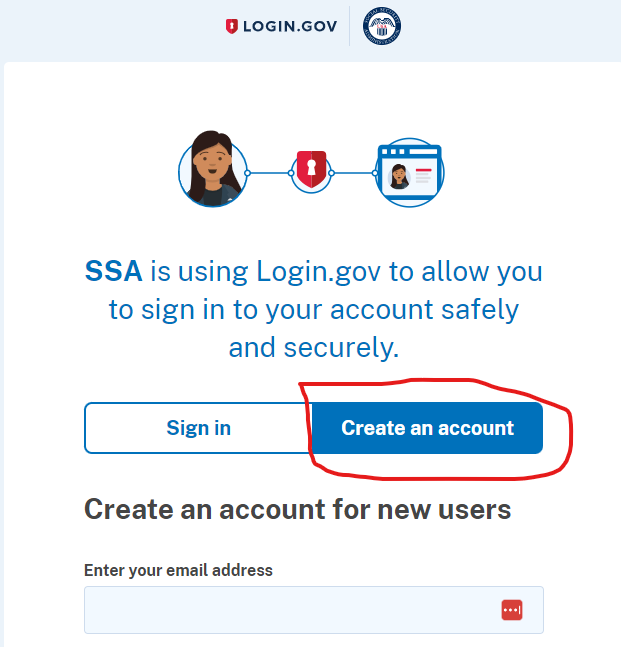Select the Create an account tab
The width and height of the screenshot is (621, 647).
click(427, 428)
